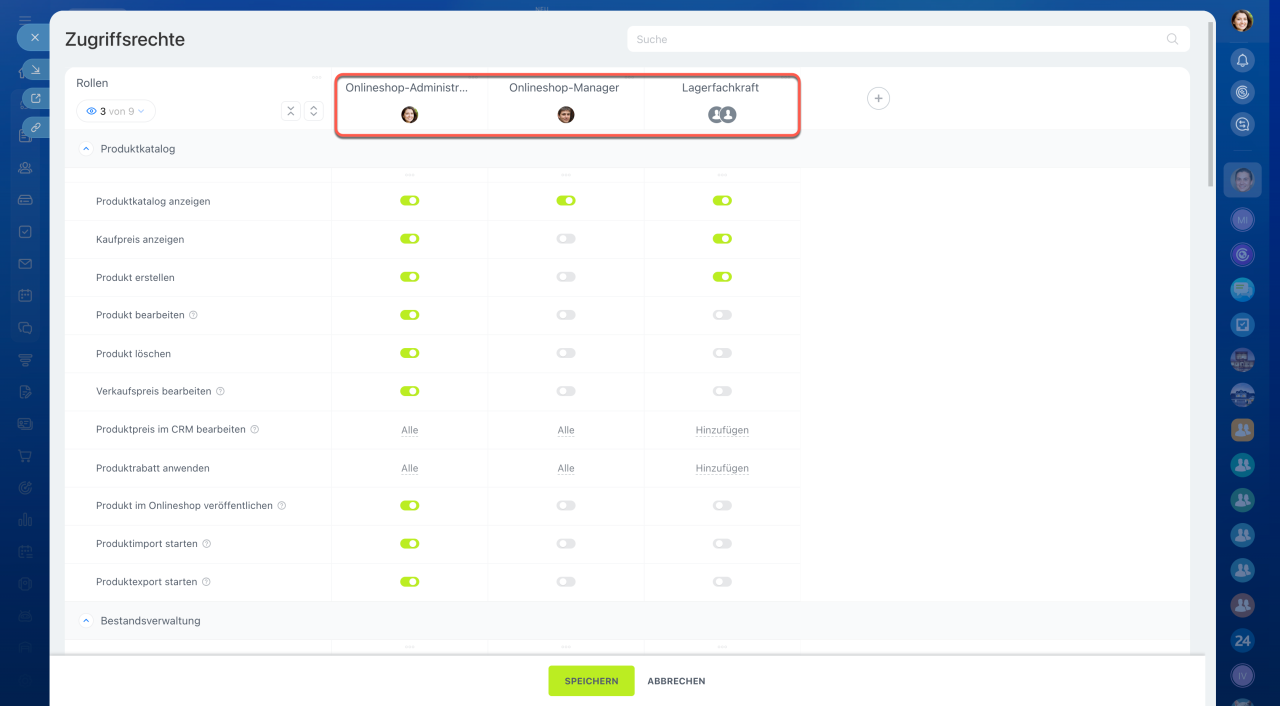Toggle Produktkatalog anzeigen for Onlineshop-Administrator

pos(410,201)
